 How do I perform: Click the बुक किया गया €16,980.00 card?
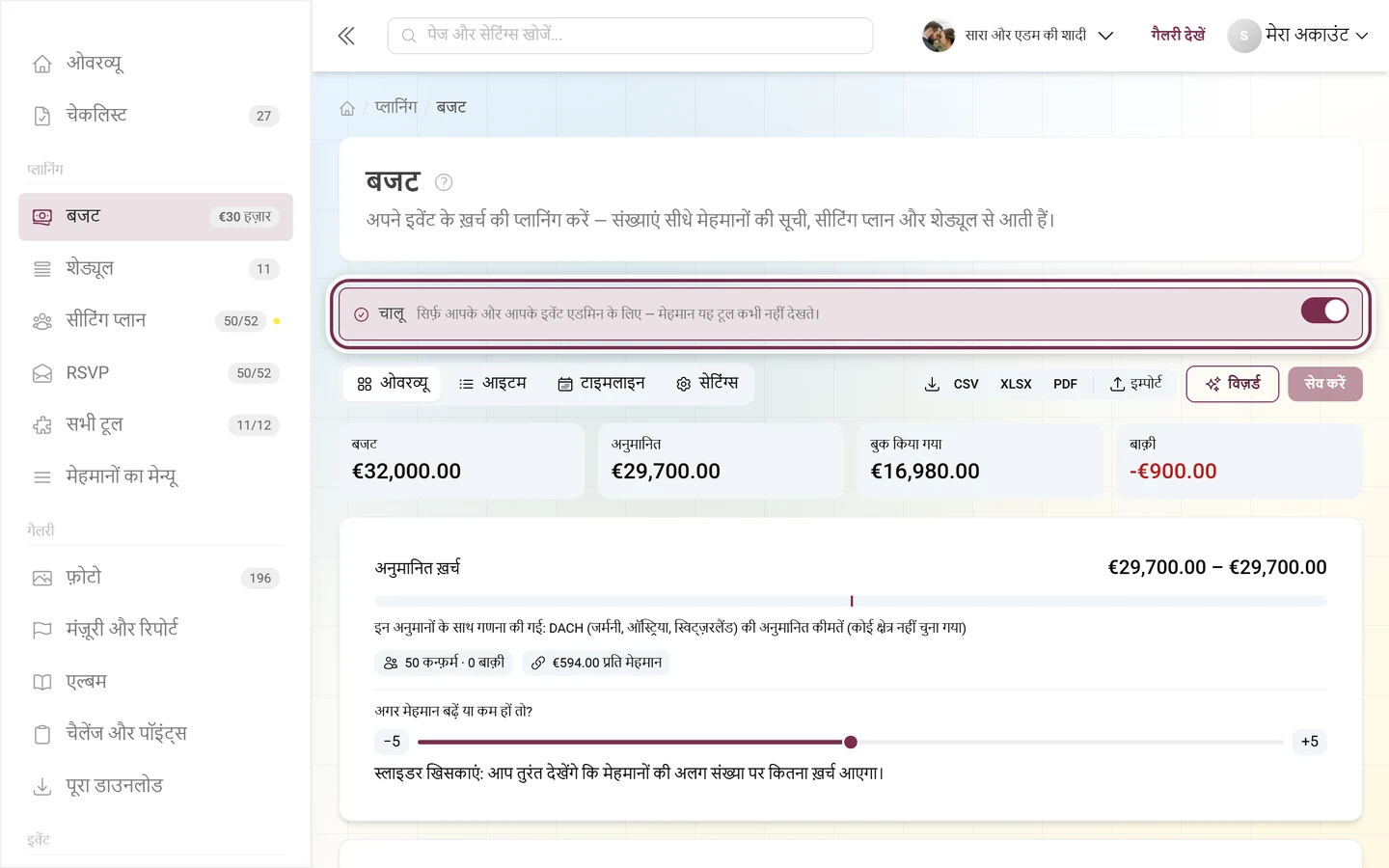click(x=980, y=461)
